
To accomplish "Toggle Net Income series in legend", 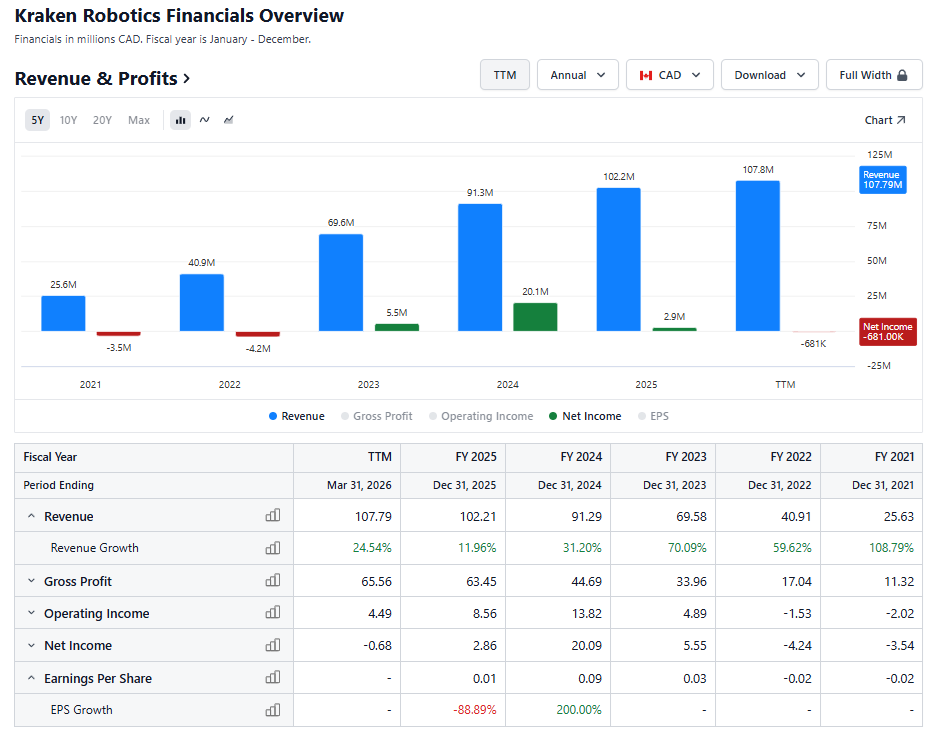I will [x=585, y=416].
